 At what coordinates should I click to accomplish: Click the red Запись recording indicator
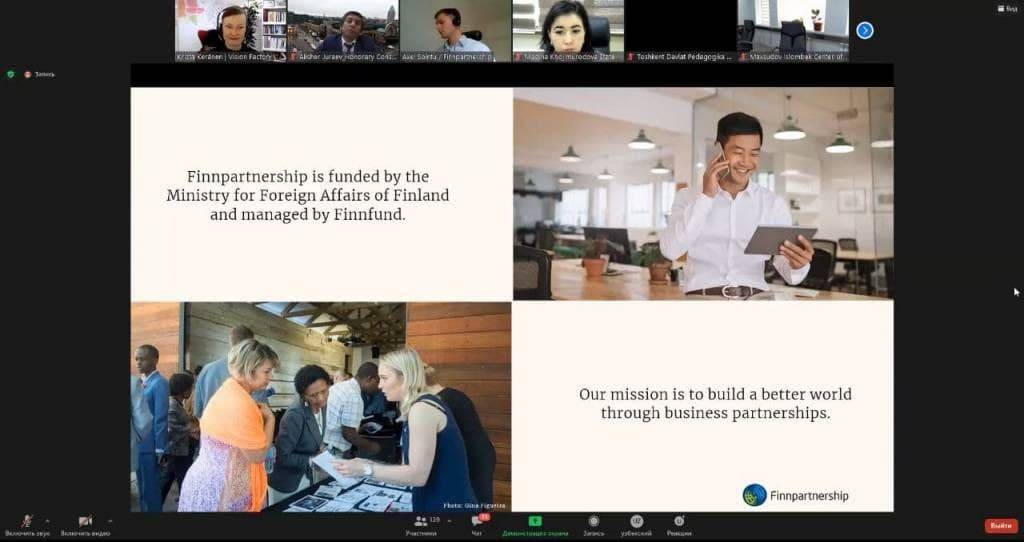tap(40, 74)
